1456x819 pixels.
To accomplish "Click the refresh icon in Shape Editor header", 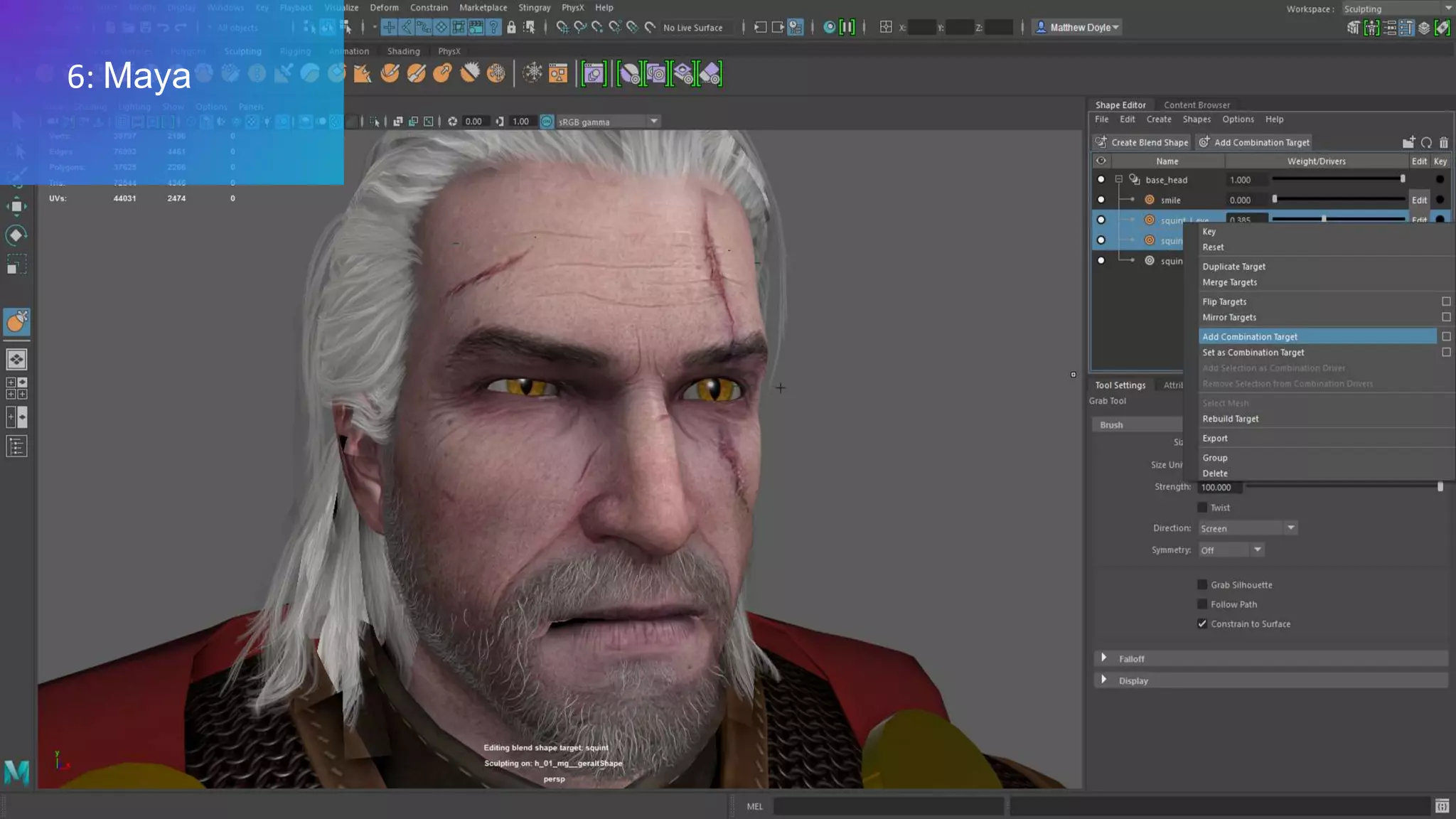I will tap(1426, 143).
